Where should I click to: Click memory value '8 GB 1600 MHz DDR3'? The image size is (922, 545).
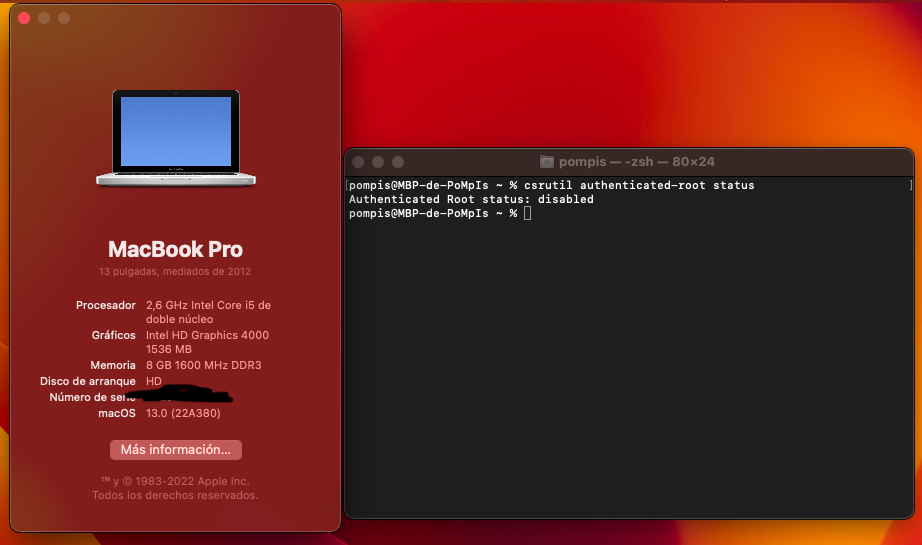[203, 365]
